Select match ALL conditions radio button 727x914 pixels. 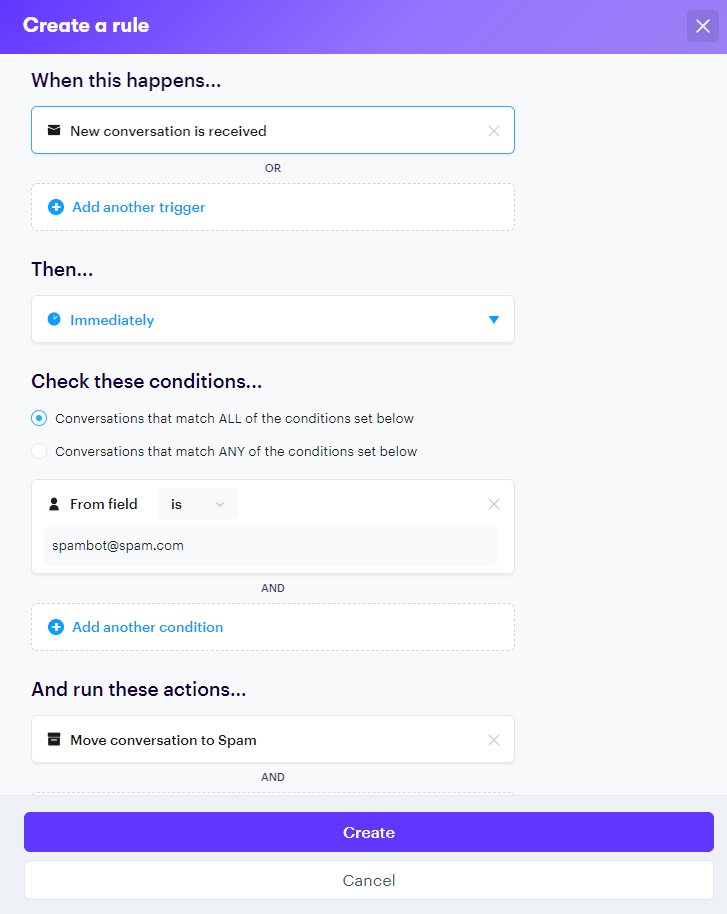(x=39, y=419)
